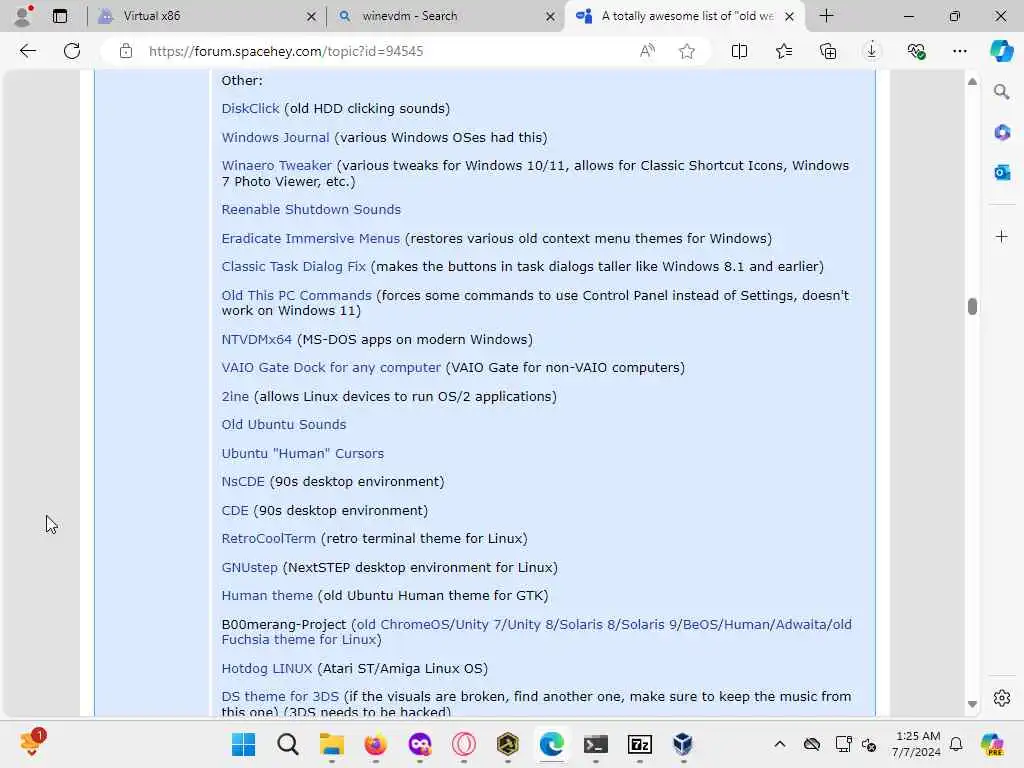1024x768 pixels.
Task: Open Firefox from the taskbar
Action: [x=376, y=744]
